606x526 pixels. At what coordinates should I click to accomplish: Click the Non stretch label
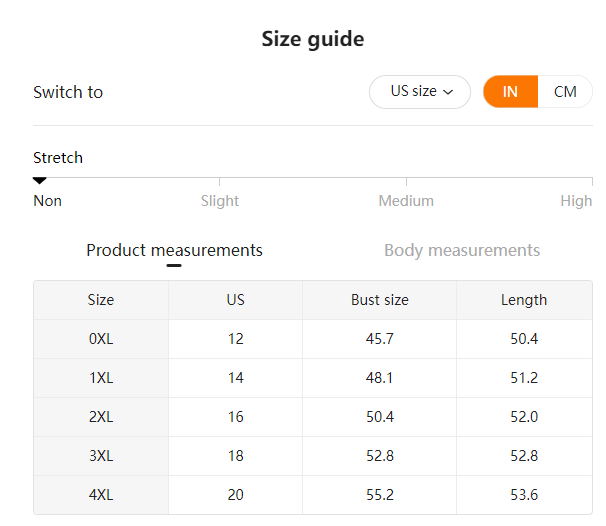(x=48, y=201)
